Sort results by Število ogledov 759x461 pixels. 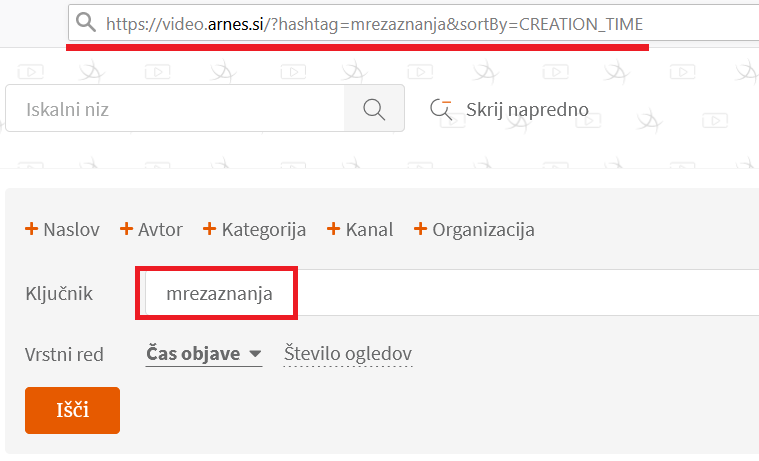click(348, 353)
